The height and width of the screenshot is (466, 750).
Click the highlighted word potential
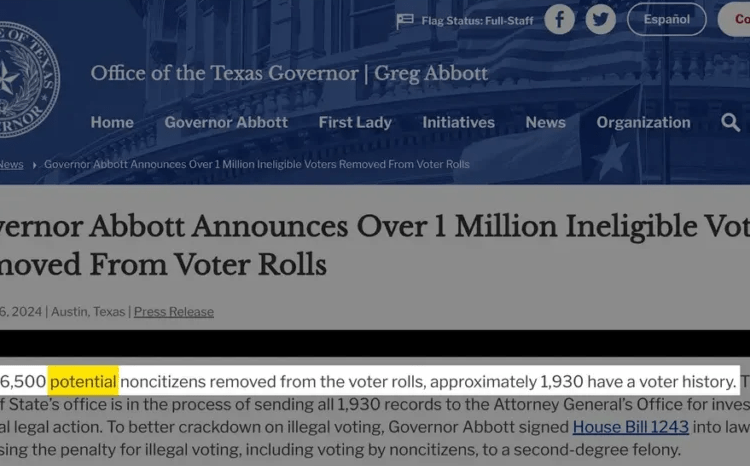pyautogui.click(x=83, y=382)
